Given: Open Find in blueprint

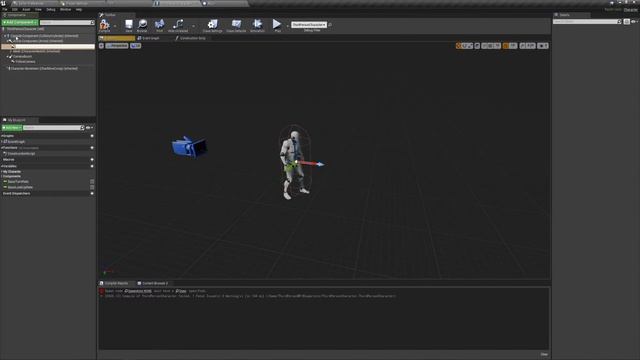Looking at the screenshot, I should (160, 25).
